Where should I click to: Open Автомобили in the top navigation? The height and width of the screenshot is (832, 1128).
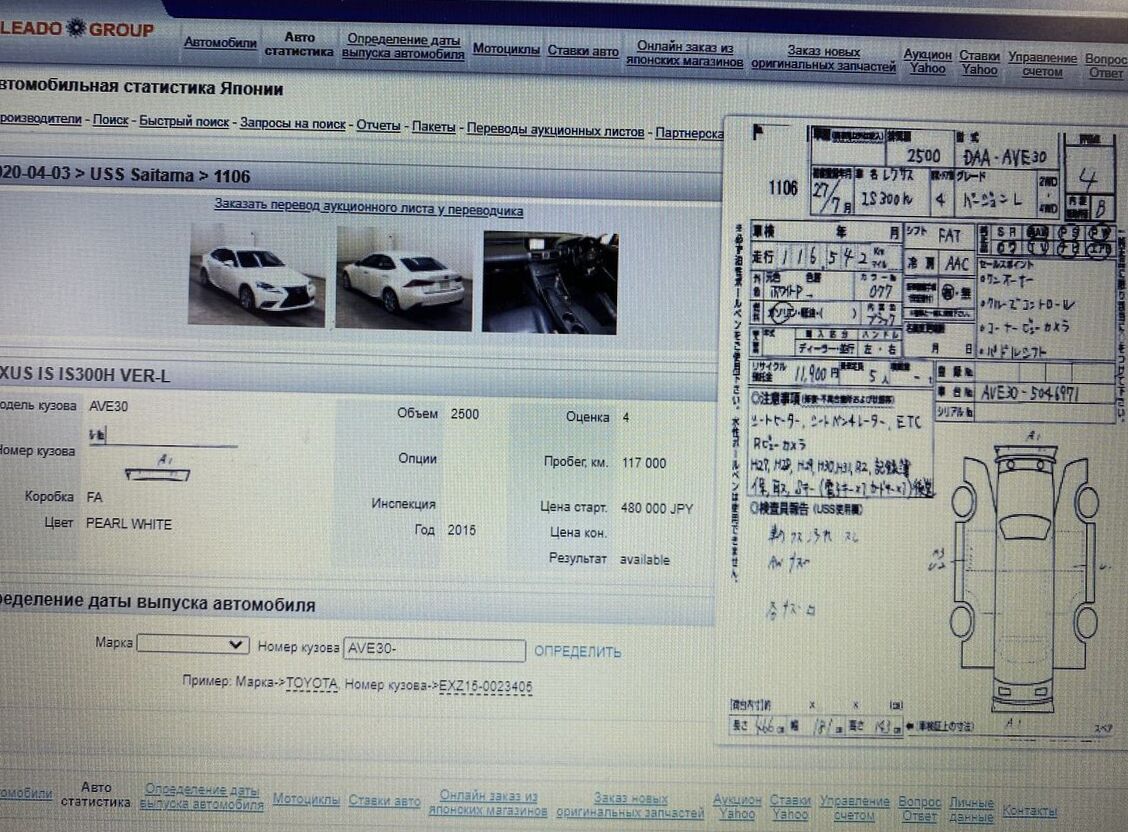[220, 42]
